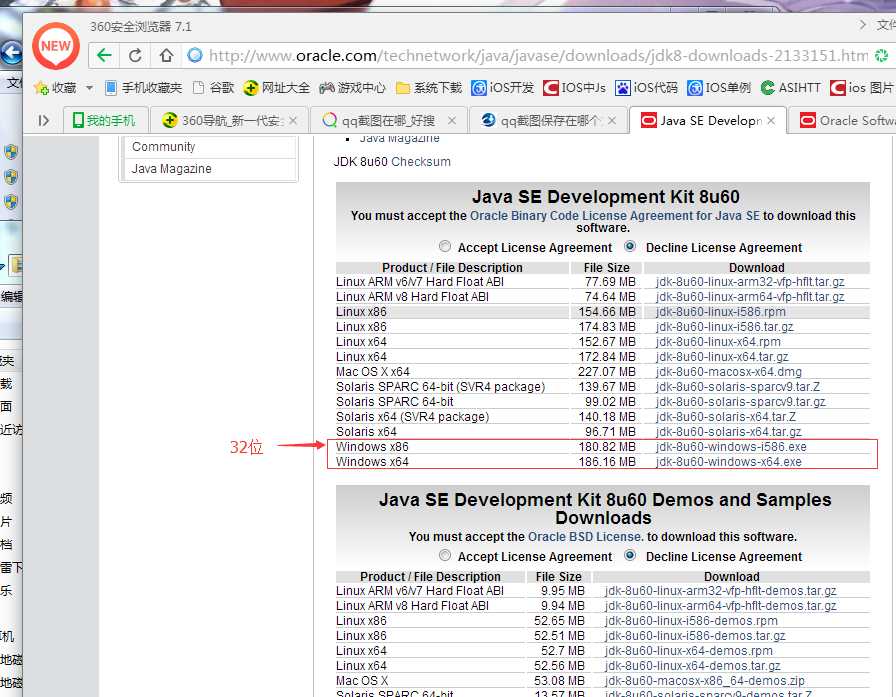
Task: Accept License Agreement for JDK 8u60
Action: [x=445, y=246]
